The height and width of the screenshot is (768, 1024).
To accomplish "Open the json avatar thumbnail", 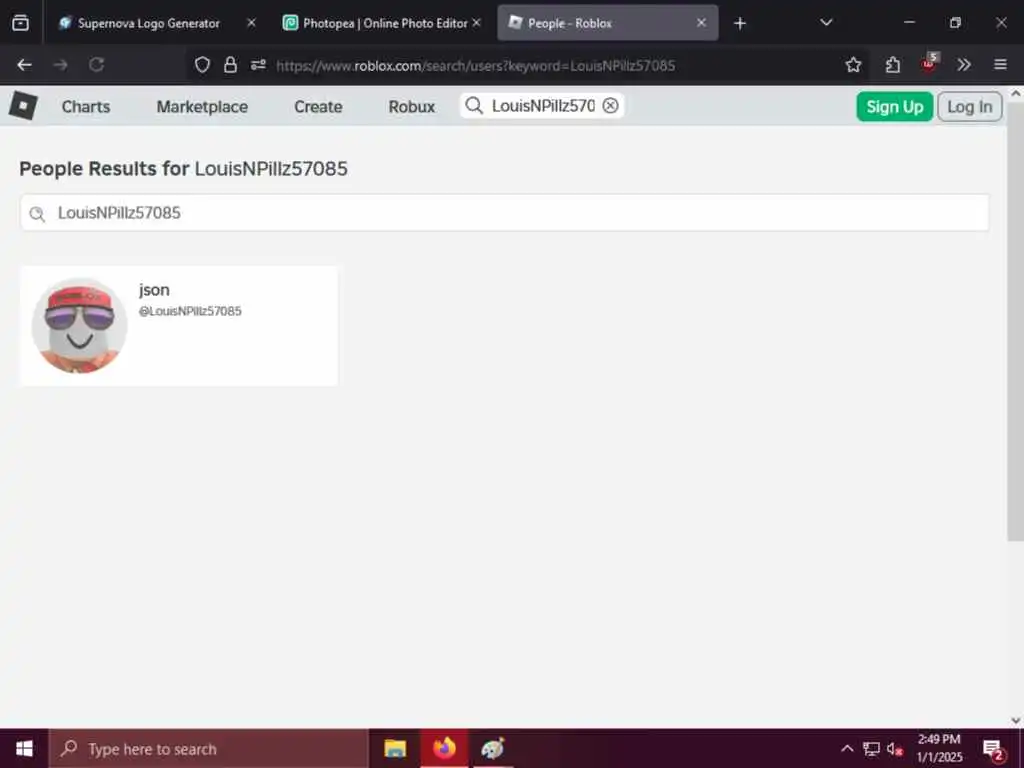I will point(80,325).
